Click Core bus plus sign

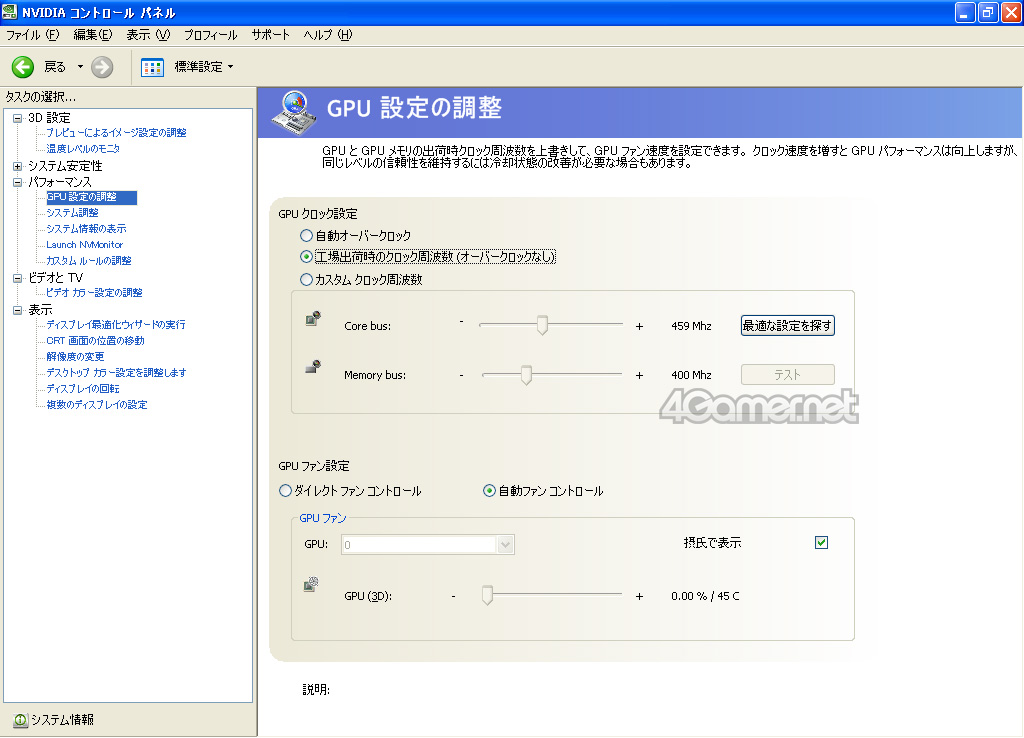[x=639, y=326]
